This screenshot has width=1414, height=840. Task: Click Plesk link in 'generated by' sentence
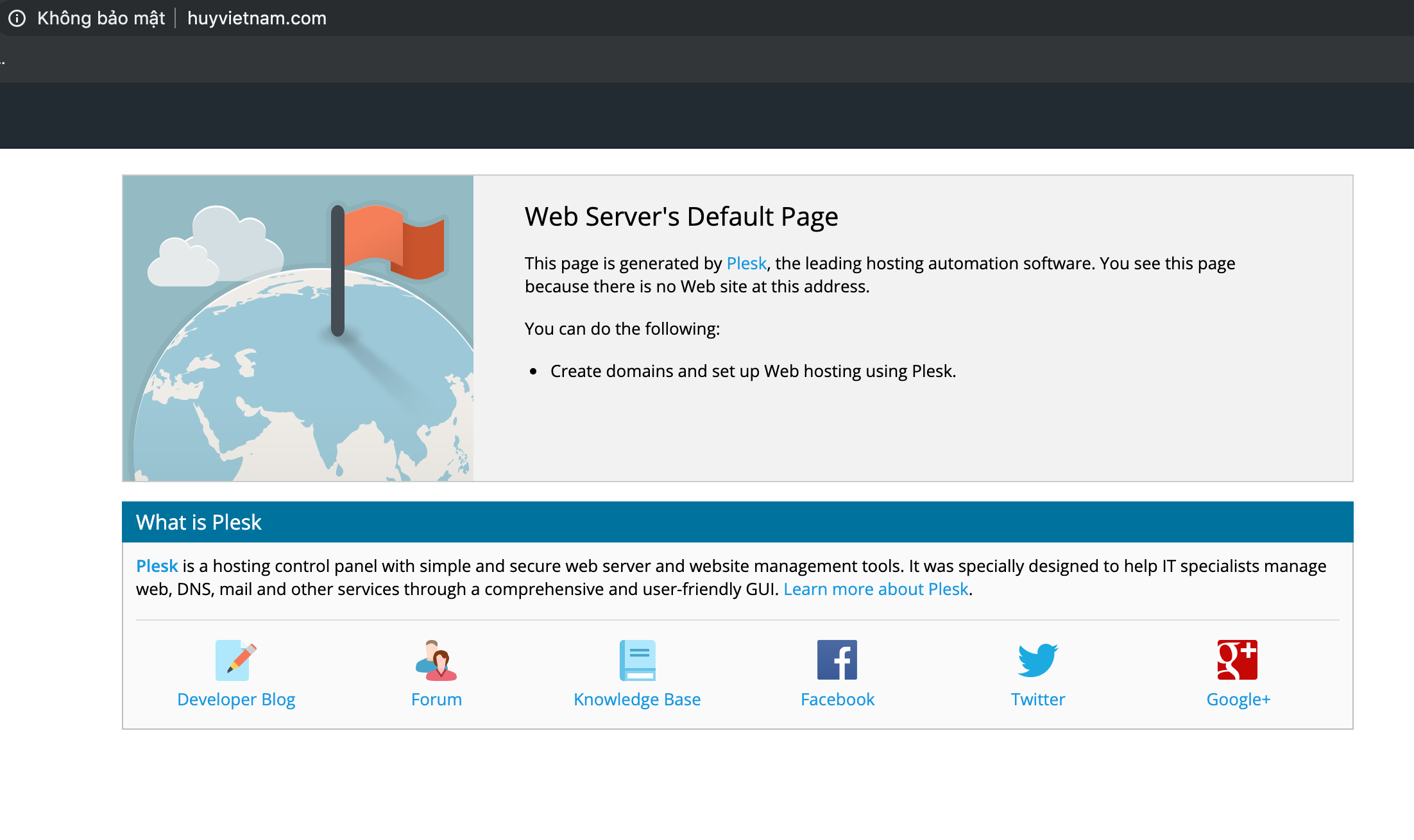(746, 264)
